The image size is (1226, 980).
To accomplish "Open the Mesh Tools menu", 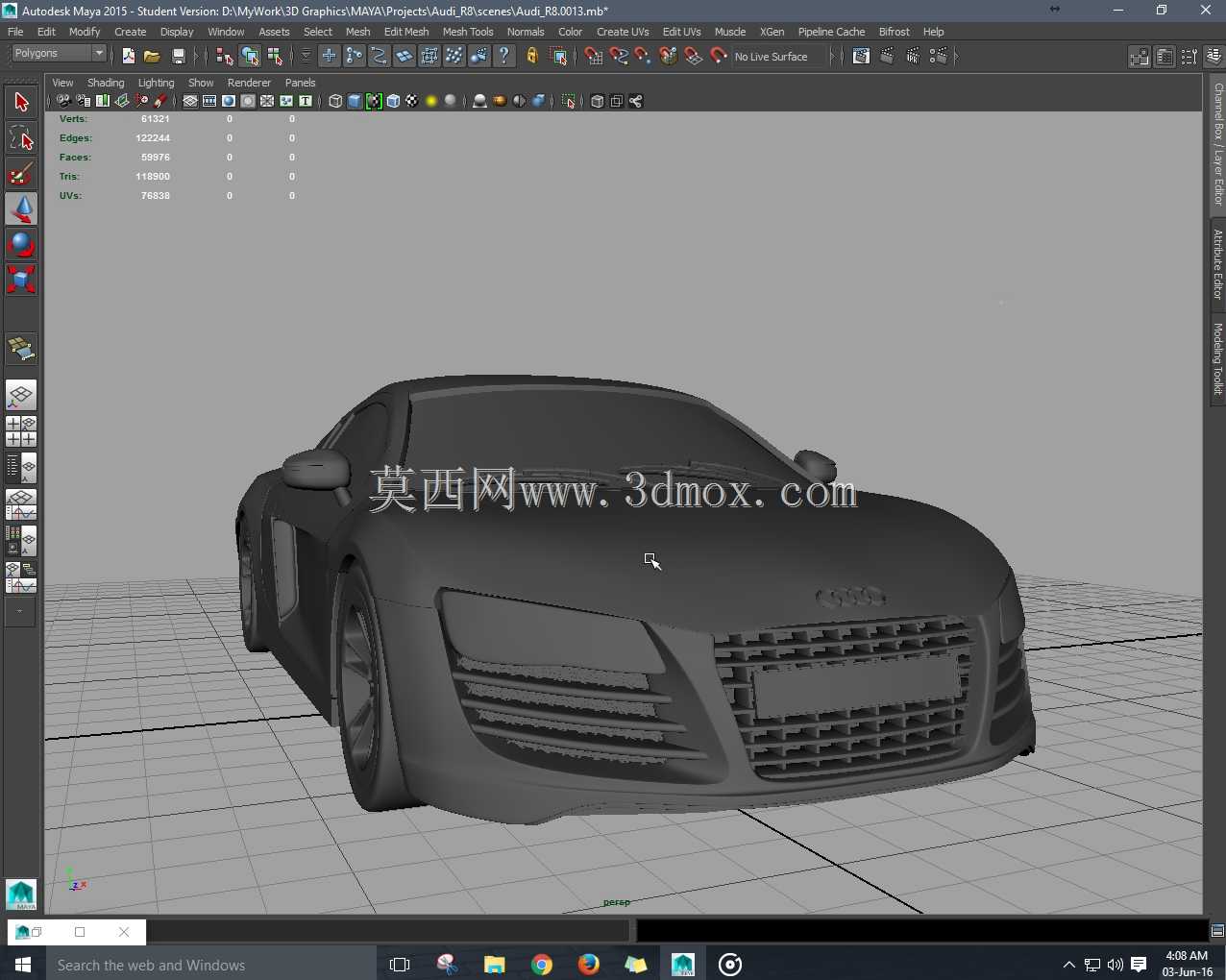I will [468, 32].
